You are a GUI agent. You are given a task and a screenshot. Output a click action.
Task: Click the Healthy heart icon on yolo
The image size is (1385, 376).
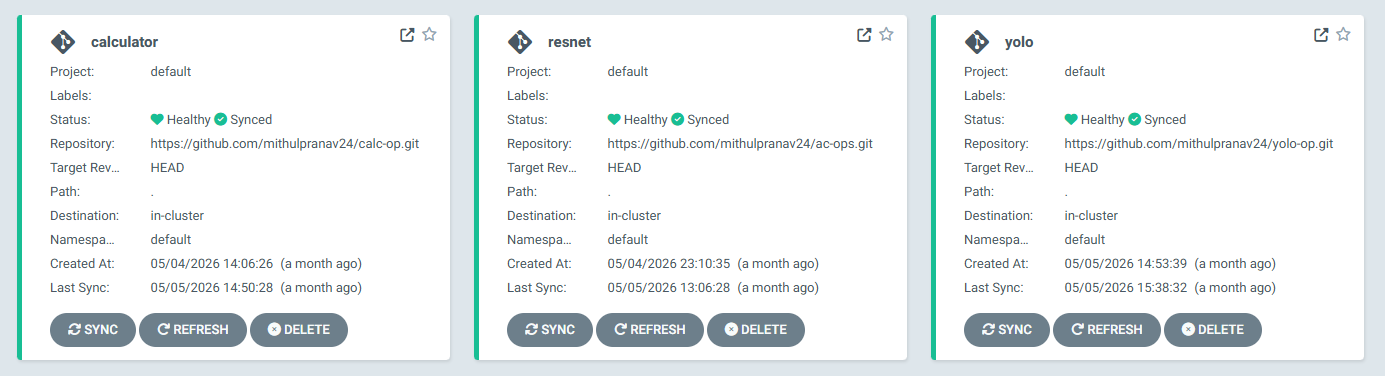pos(1071,119)
